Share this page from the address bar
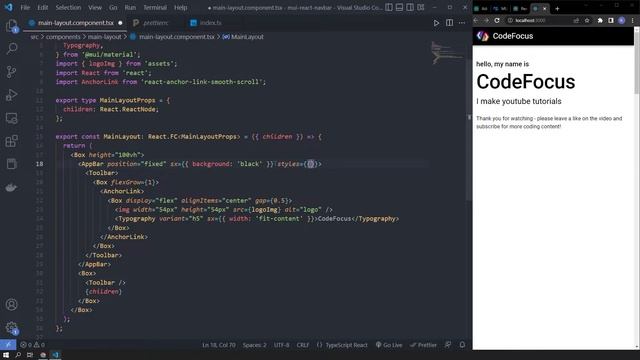This screenshot has height=360, width=640. click(576, 20)
